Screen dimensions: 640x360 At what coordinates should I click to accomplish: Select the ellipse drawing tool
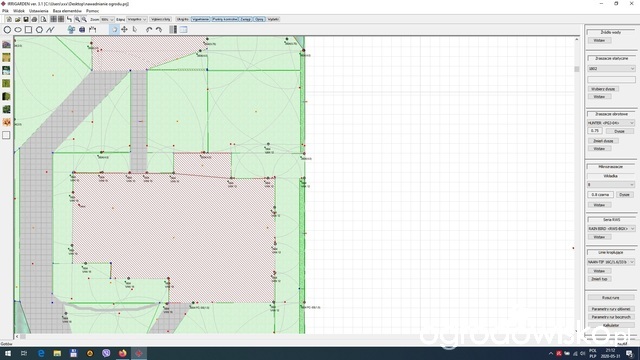point(18,30)
